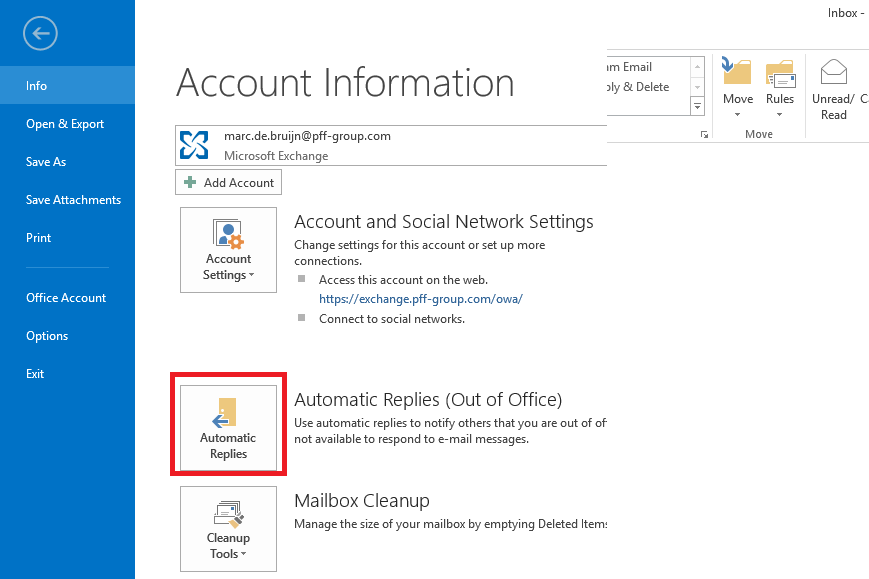Screen dimensions: 869x579
Task: Open the Office Account page
Action: tap(66, 298)
